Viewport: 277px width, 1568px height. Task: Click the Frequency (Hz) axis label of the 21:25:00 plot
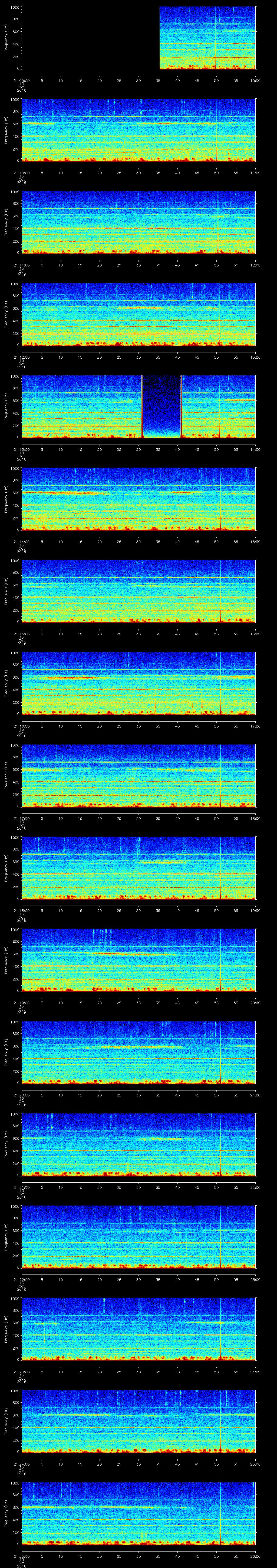pyautogui.click(x=6, y=1514)
